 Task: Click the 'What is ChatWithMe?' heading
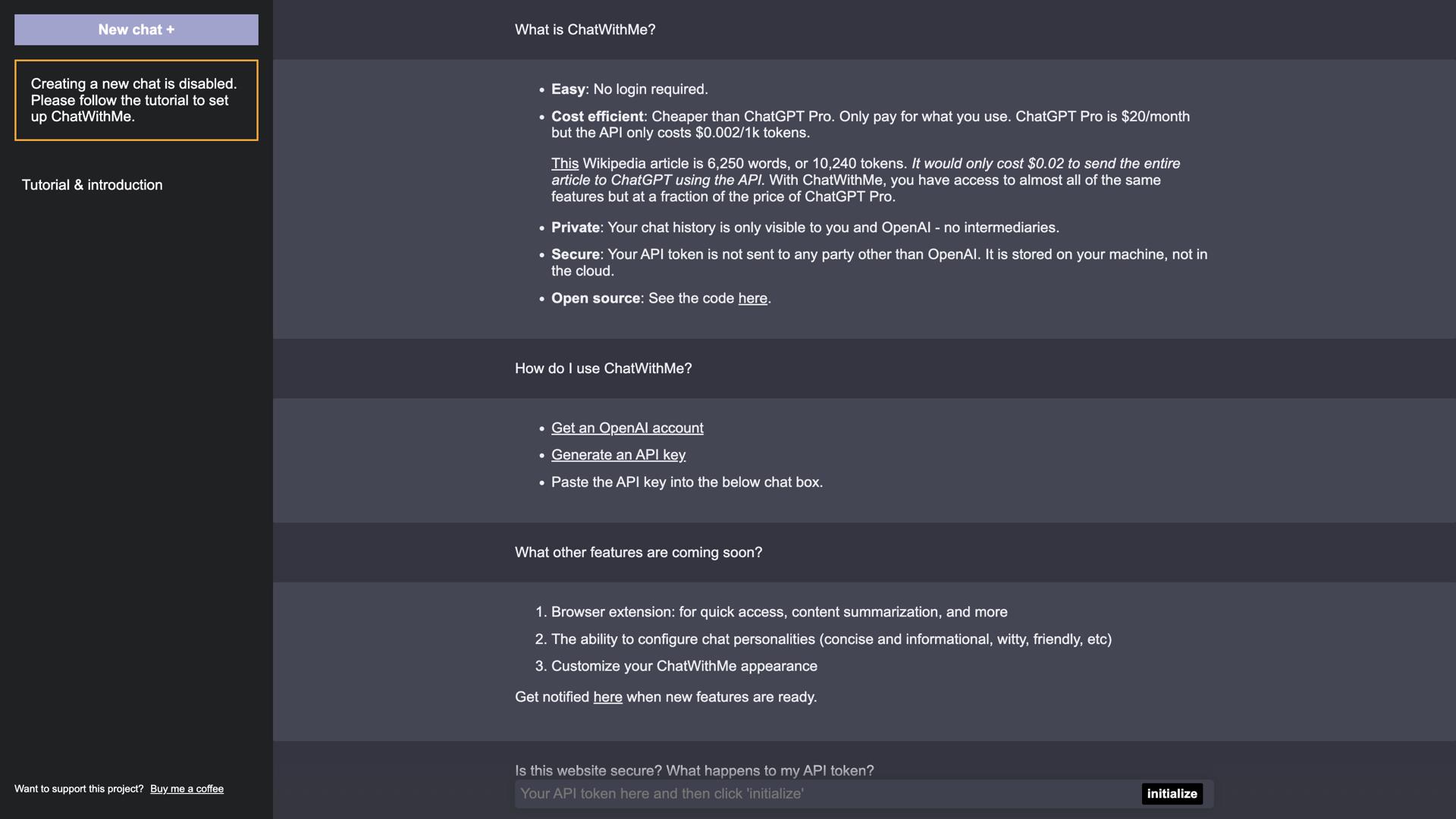point(585,30)
